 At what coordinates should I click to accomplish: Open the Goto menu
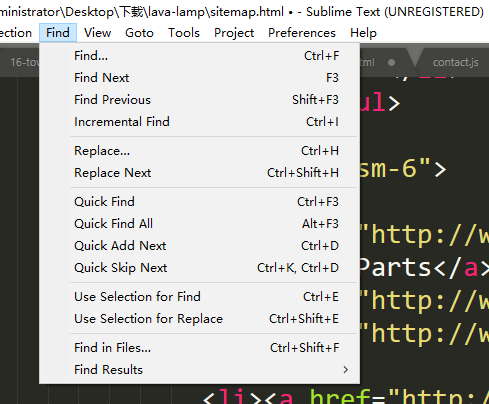coord(139,33)
